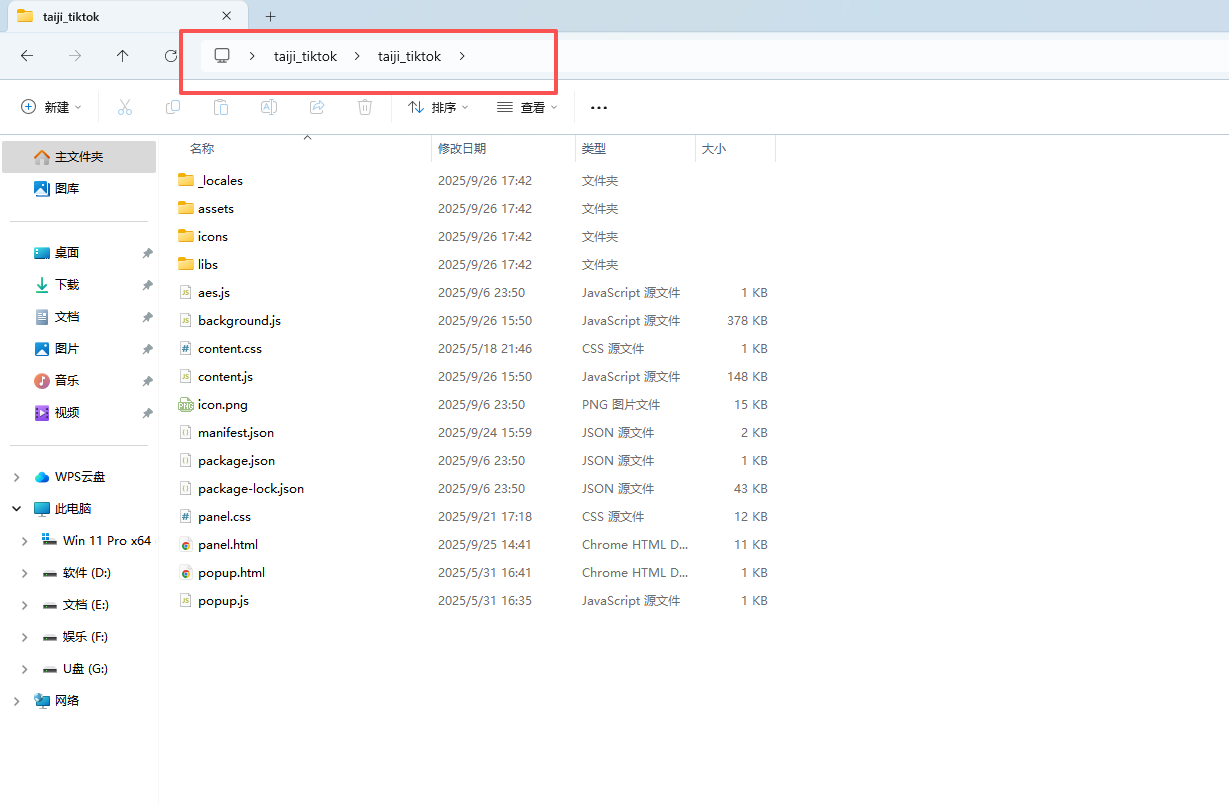Click the Paste clipboard icon
1229x804 pixels.
point(221,107)
